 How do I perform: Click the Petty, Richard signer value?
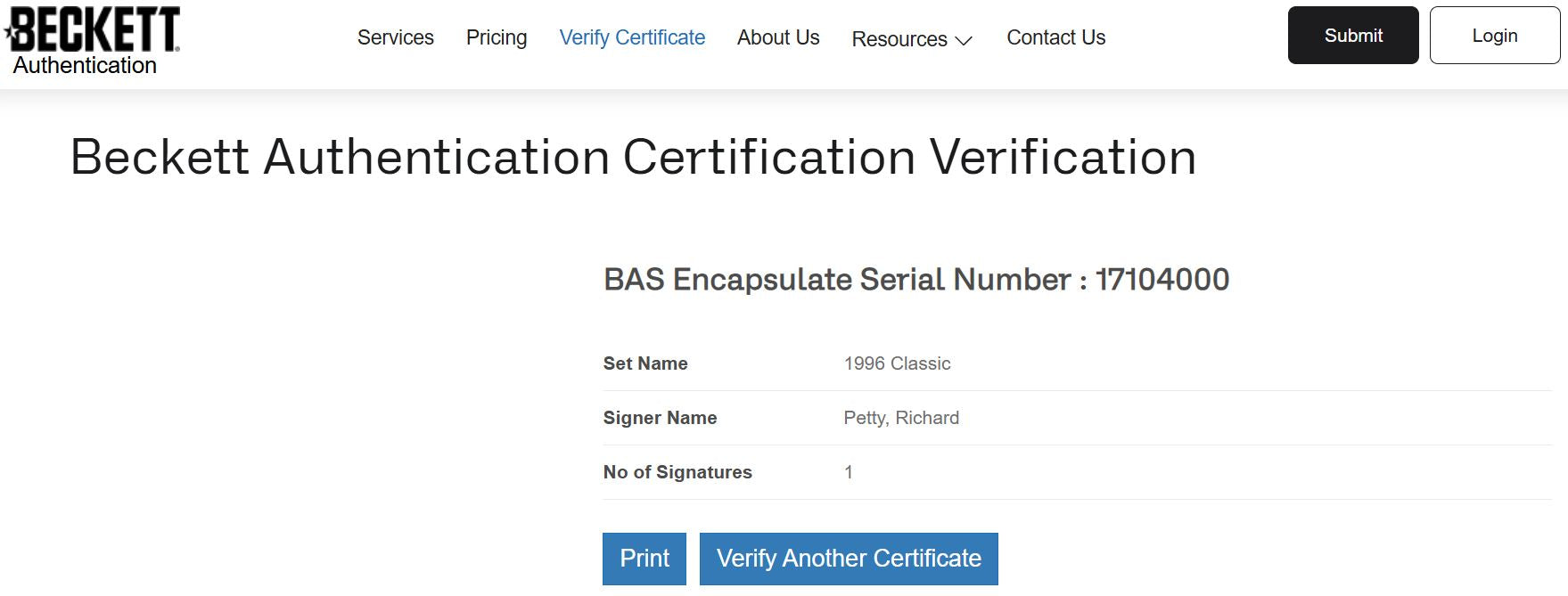tap(901, 418)
